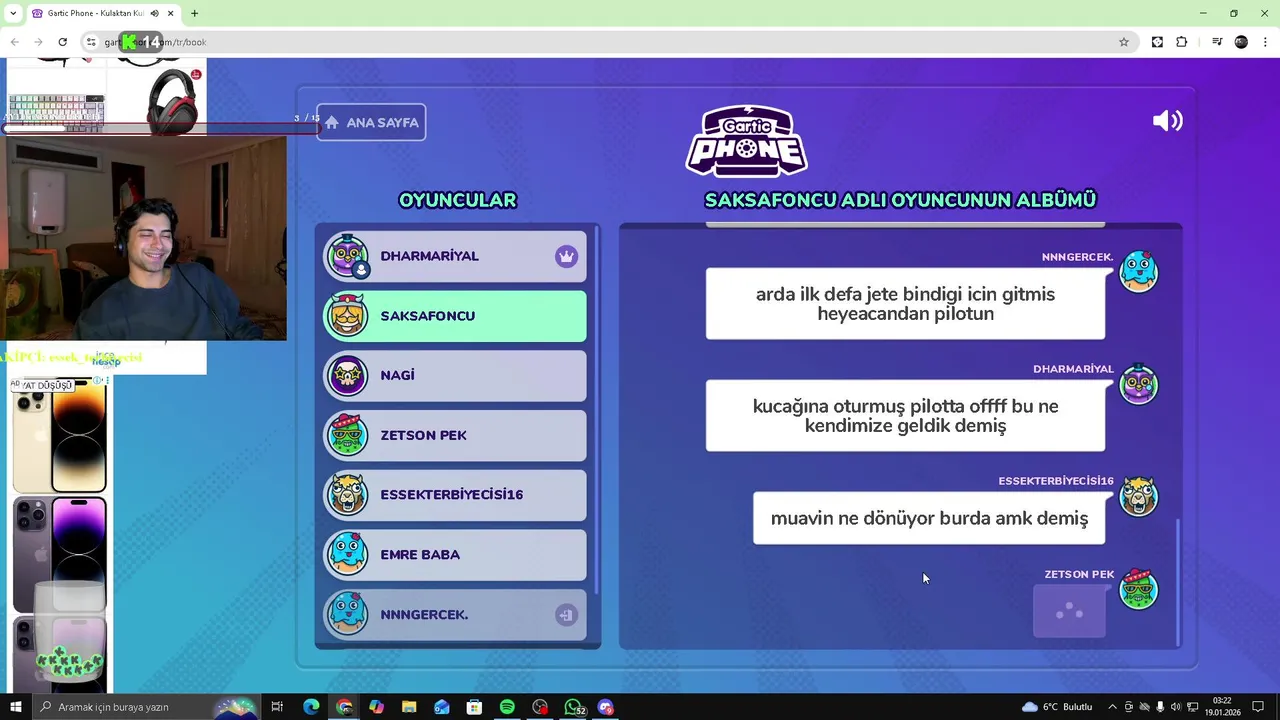
Task: Open NNNGERCEK. row in the player list
Action: (x=455, y=614)
